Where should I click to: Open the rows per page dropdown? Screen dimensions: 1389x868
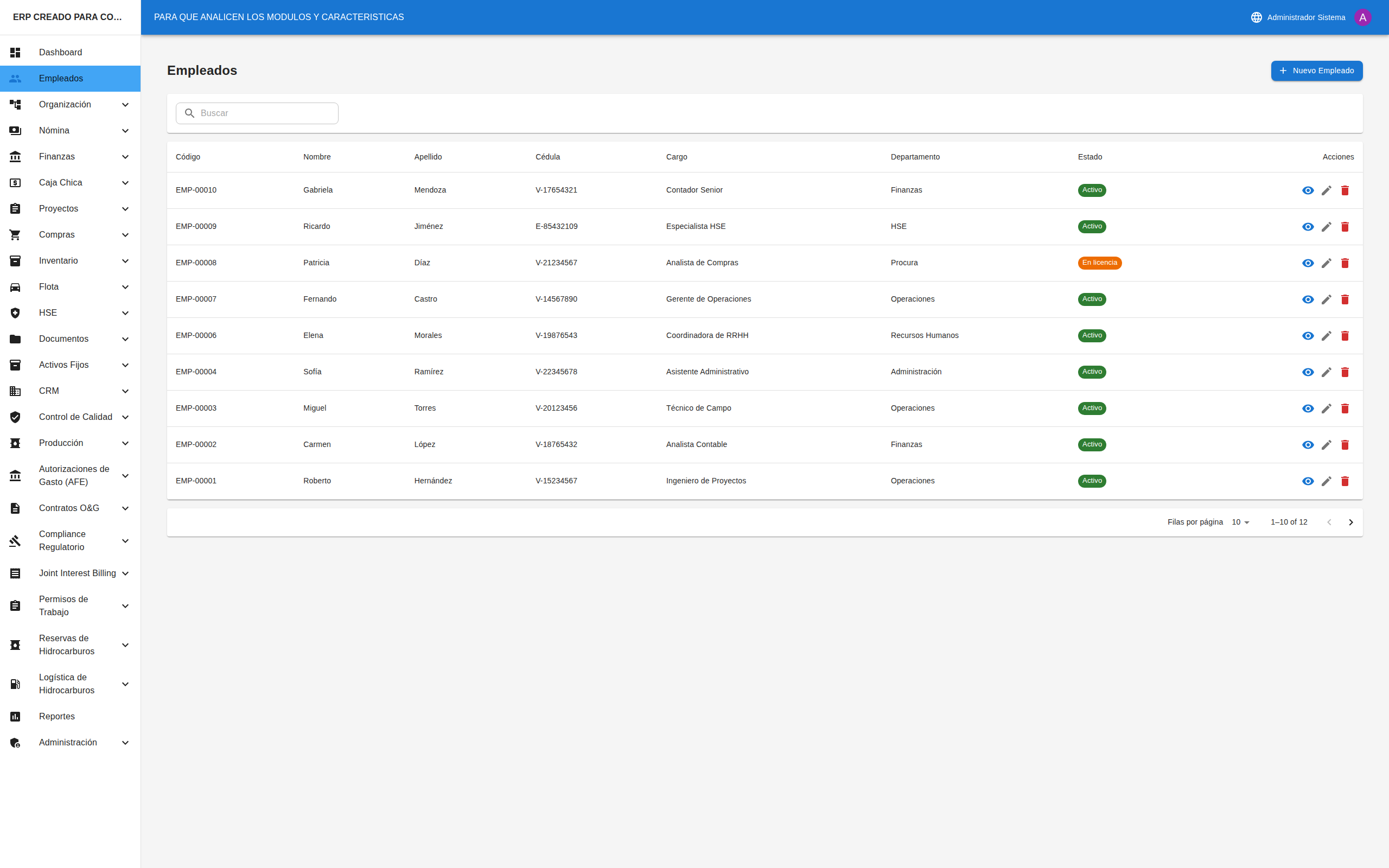coord(1240,522)
